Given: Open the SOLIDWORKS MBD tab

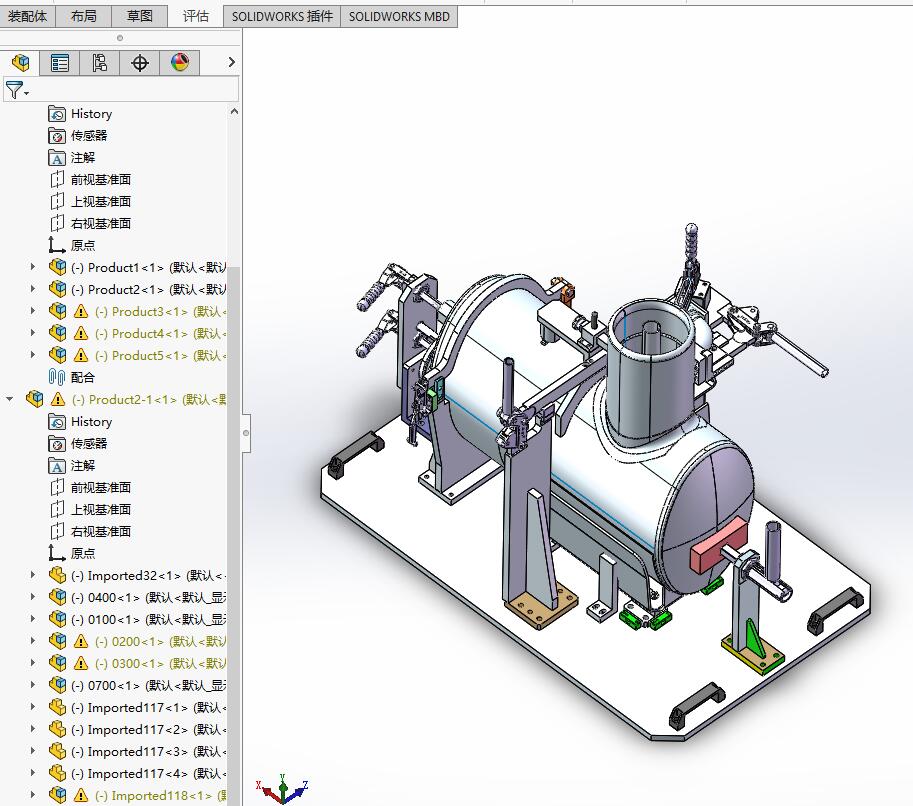Looking at the screenshot, I should (399, 16).
